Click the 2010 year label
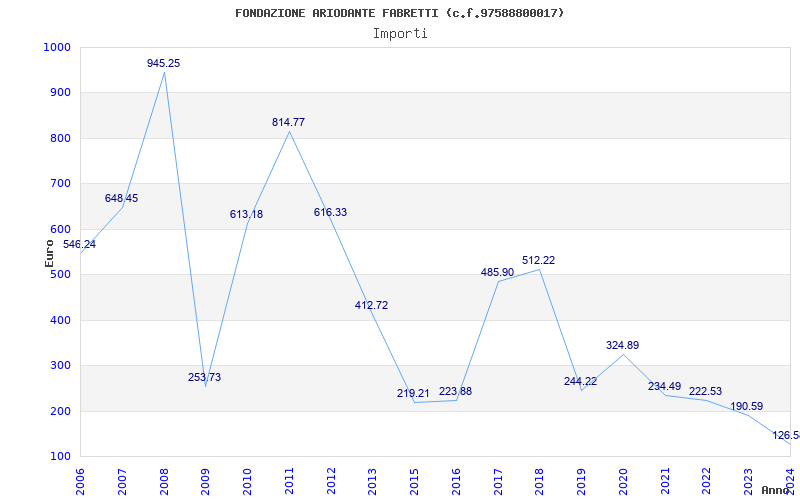800x500 pixels. (x=247, y=481)
